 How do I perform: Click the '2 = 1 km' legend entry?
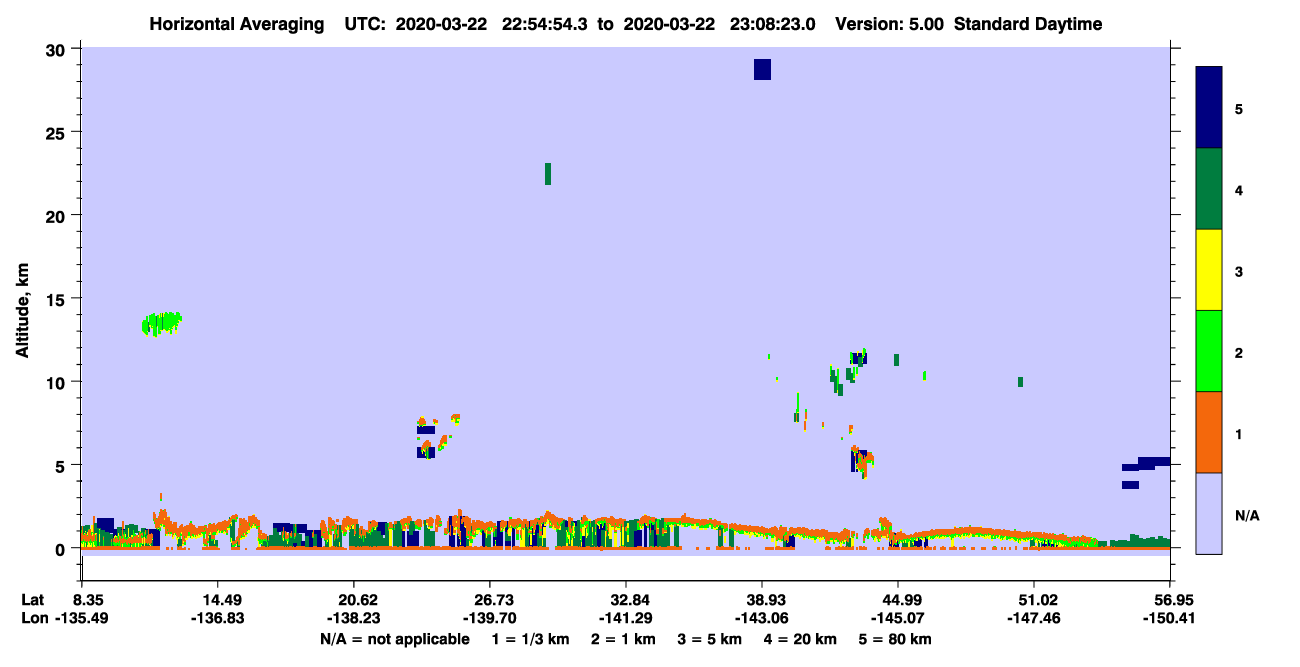click(623, 638)
